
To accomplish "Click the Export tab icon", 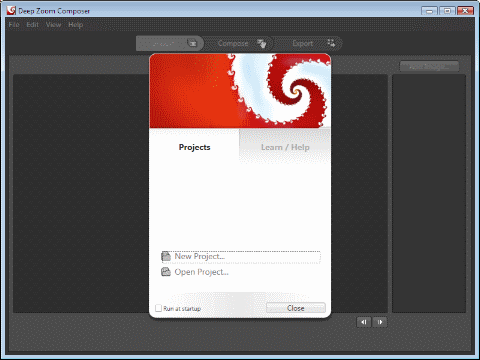I will click(331, 43).
